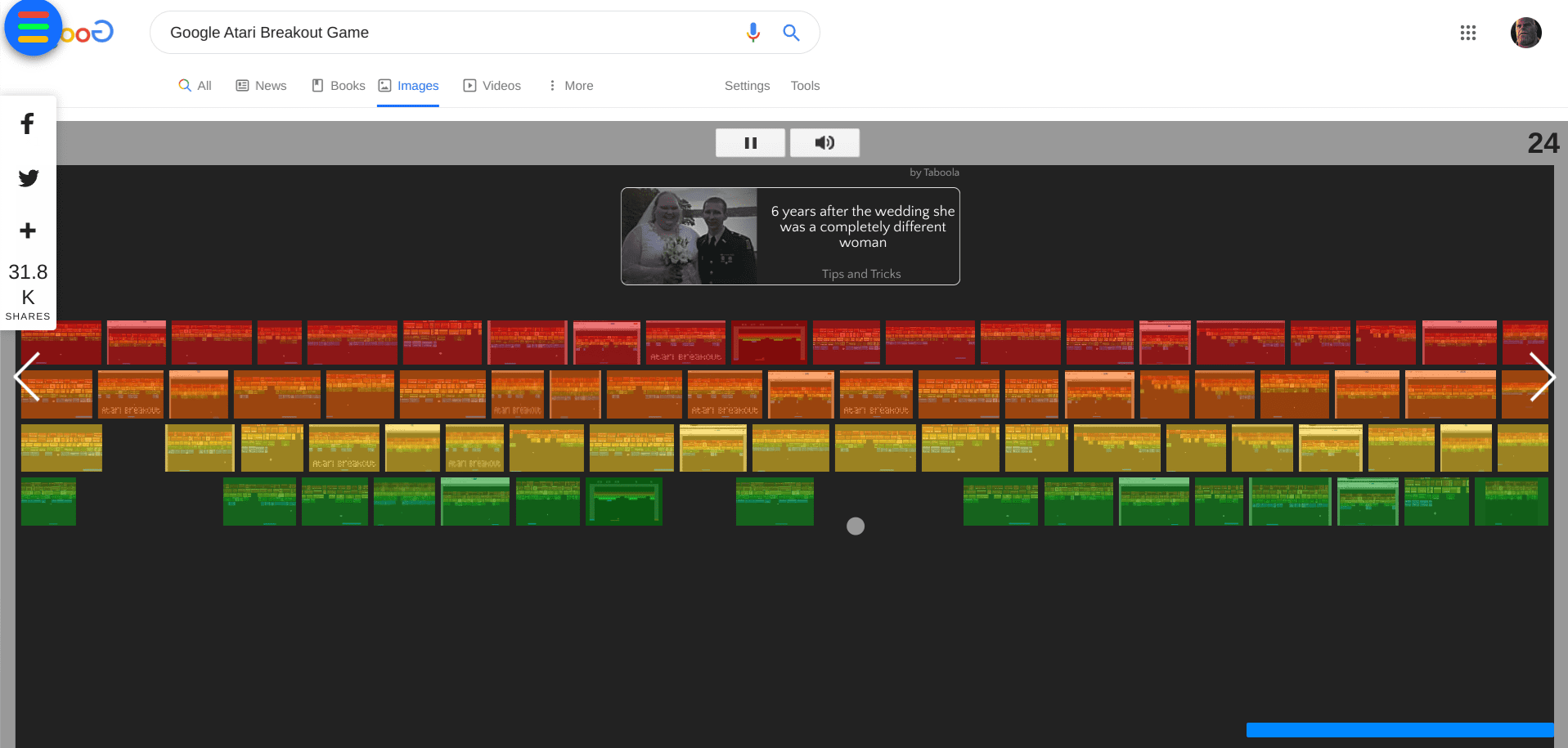Open Tools link
Screen dimensions: 1568x748
click(805, 86)
